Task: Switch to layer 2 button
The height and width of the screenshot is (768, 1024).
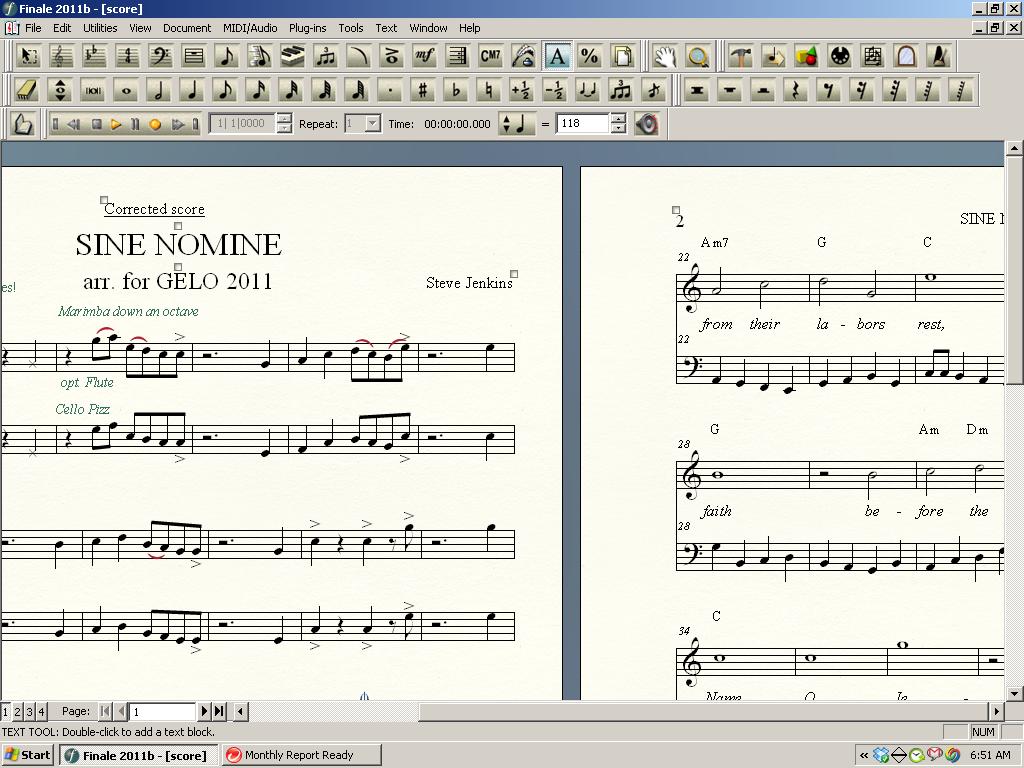Action: point(18,711)
